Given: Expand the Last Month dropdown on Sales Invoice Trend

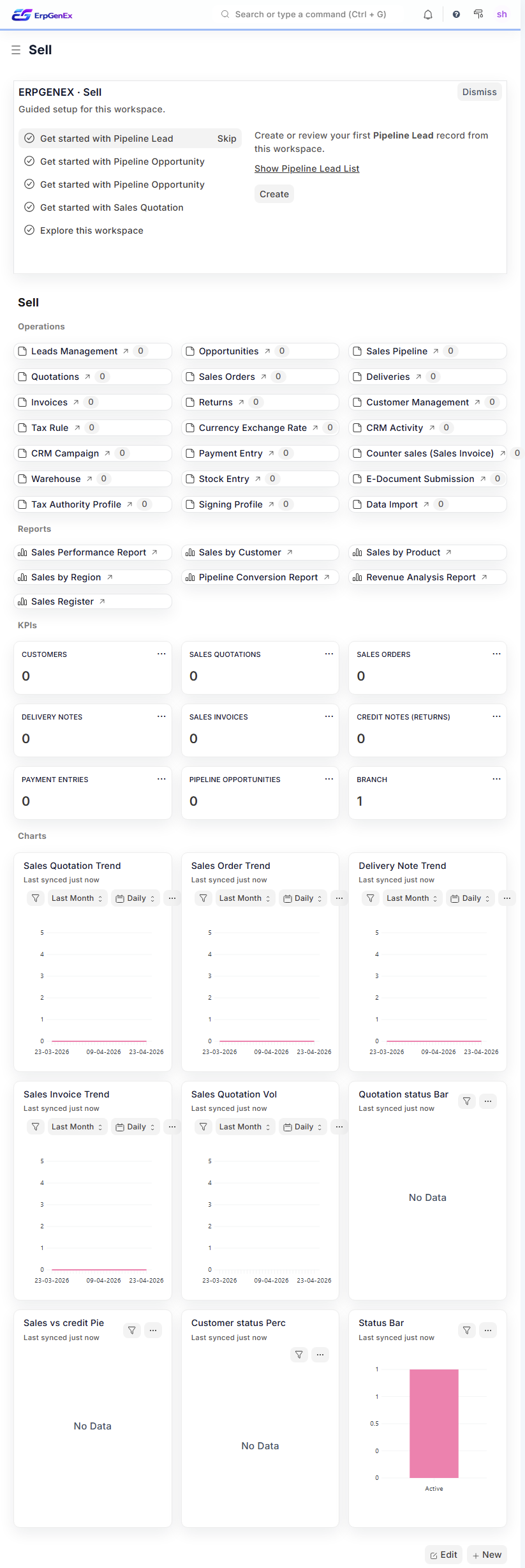Looking at the screenshot, I should pos(77,1127).
